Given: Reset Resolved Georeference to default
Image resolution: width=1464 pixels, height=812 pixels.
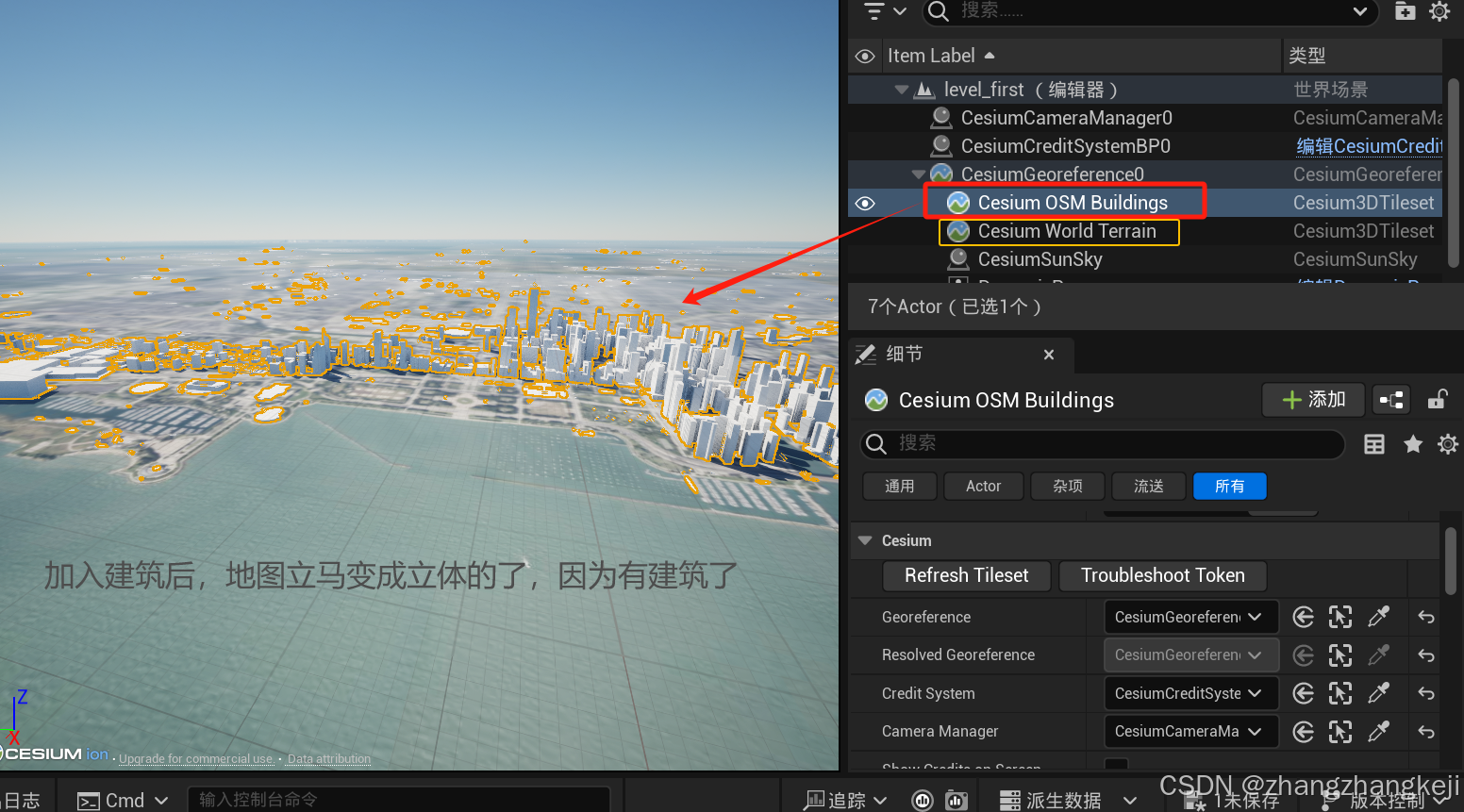Looking at the screenshot, I should tap(1426, 655).
